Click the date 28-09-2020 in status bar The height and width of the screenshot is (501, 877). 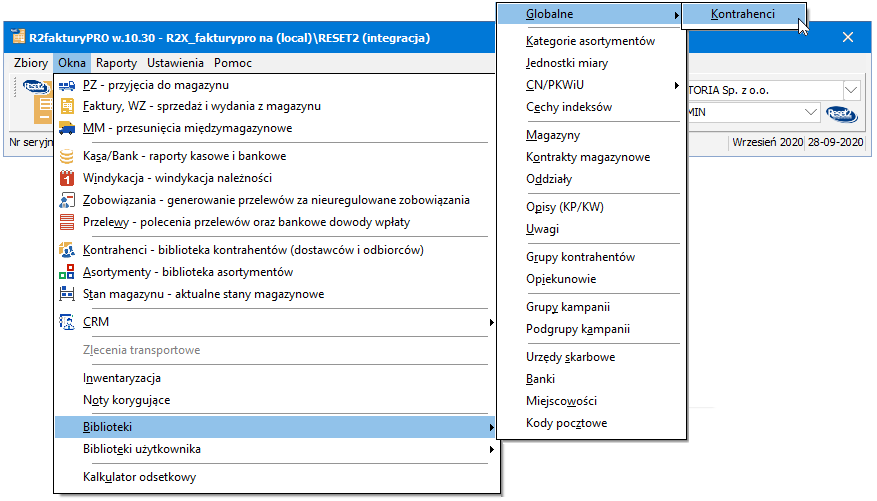click(x=836, y=142)
